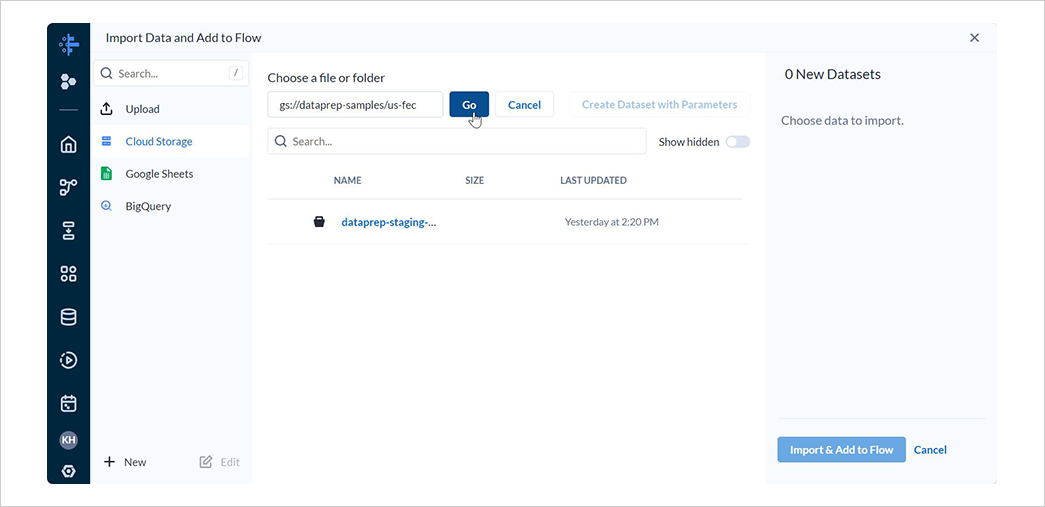
Task: Click the KH user avatar
Action: (x=68, y=440)
